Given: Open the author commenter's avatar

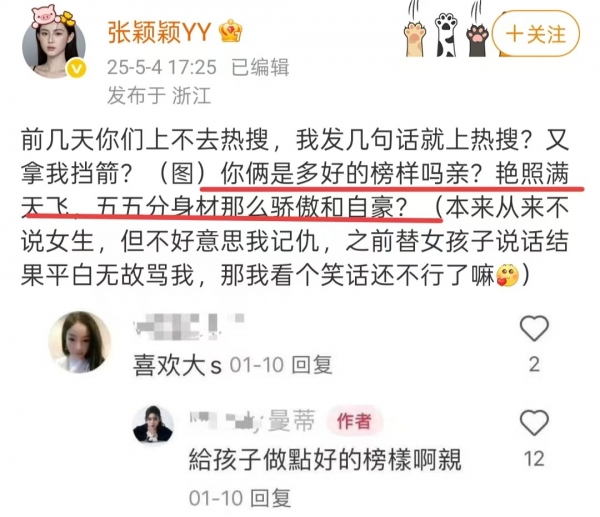Looking at the screenshot, I should 153,424.
